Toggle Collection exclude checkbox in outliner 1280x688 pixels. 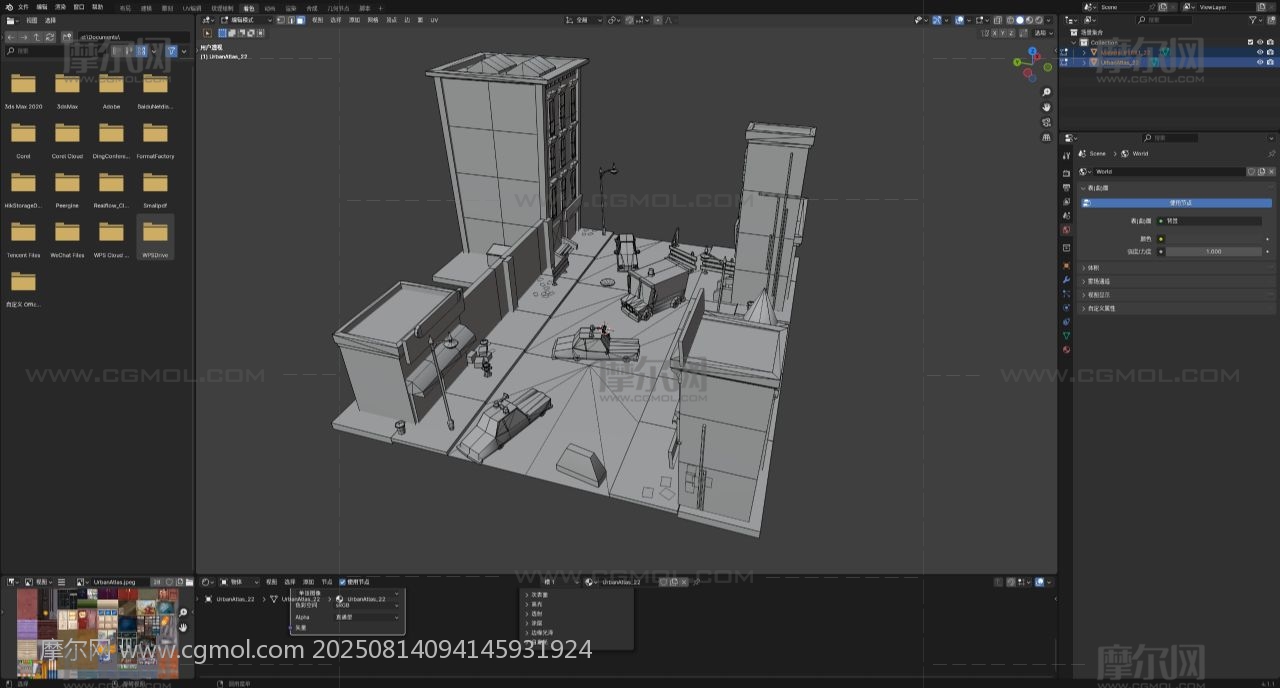coord(1250,42)
